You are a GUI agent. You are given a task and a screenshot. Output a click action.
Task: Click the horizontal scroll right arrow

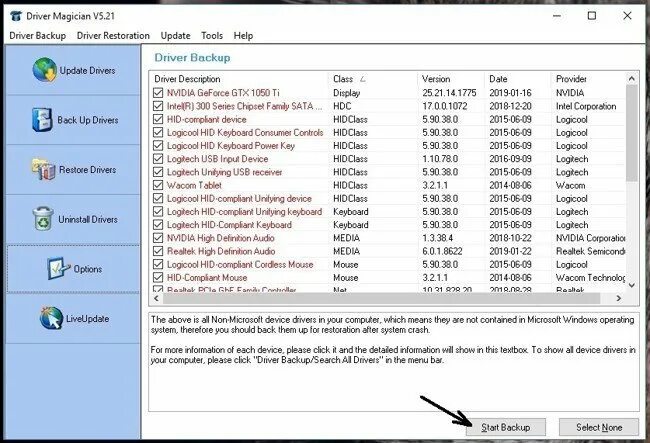[619, 298]
